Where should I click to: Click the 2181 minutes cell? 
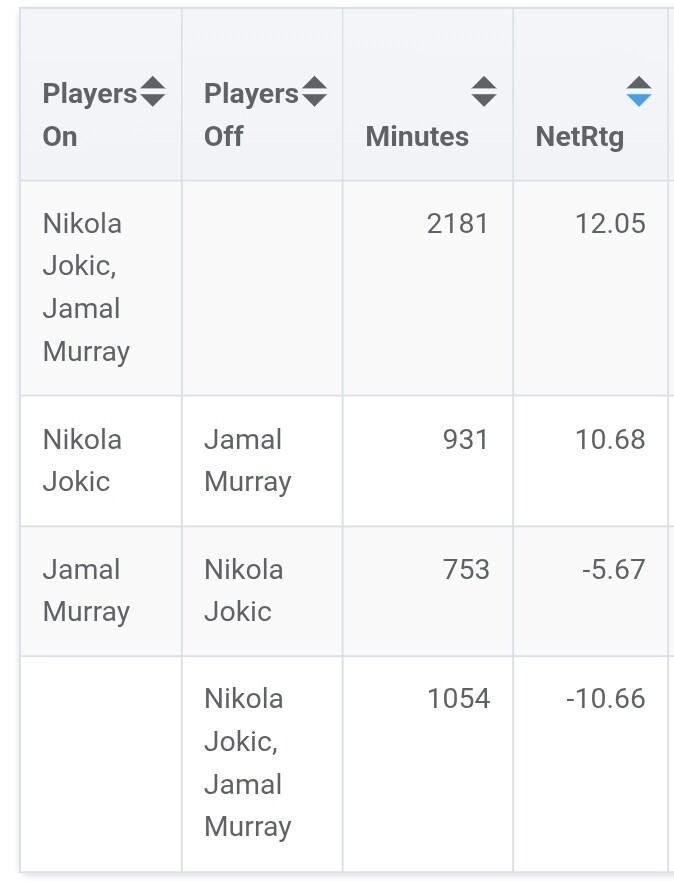[x=458, y=224]
